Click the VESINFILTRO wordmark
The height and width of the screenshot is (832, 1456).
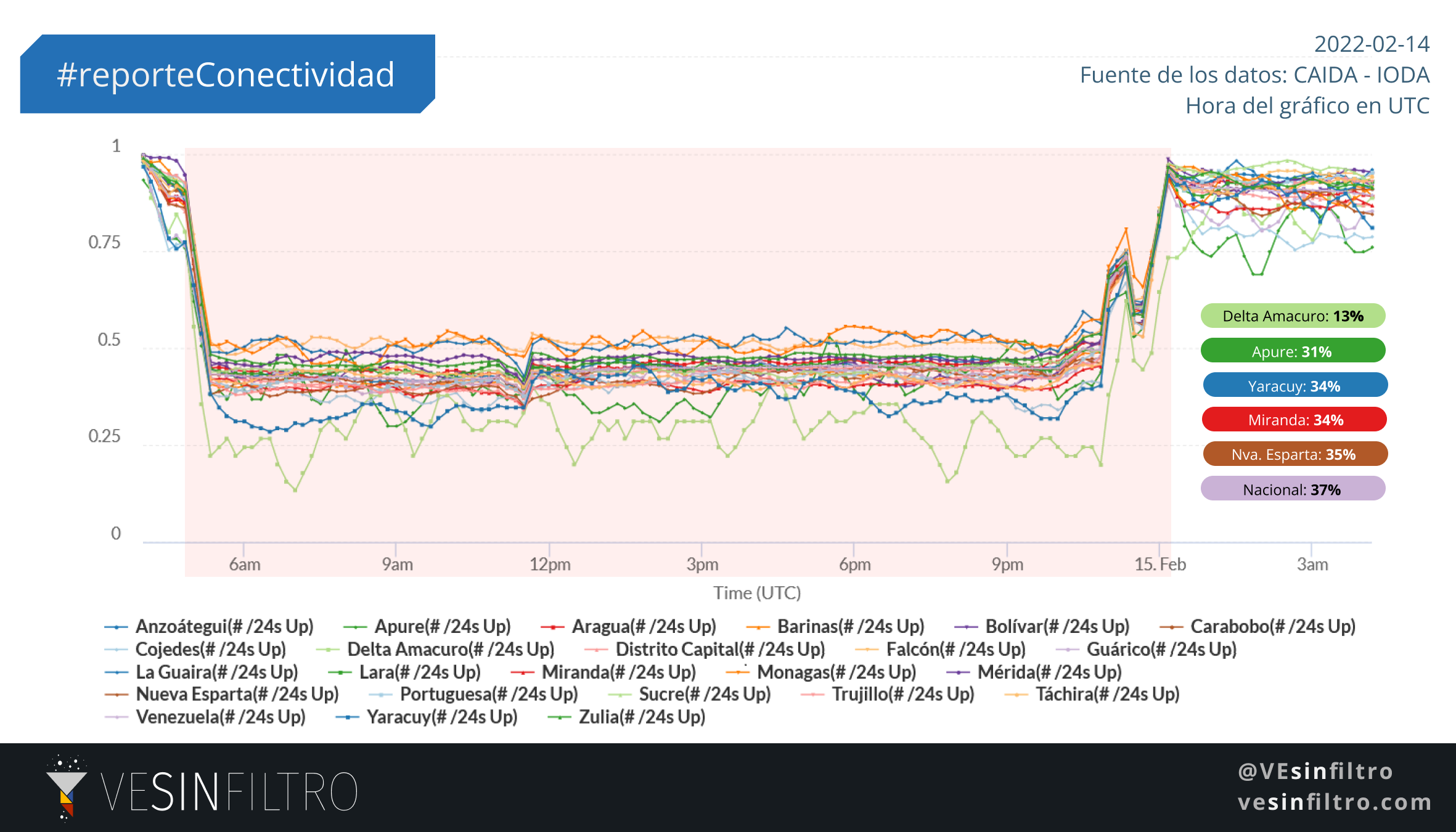pos(229,792)
